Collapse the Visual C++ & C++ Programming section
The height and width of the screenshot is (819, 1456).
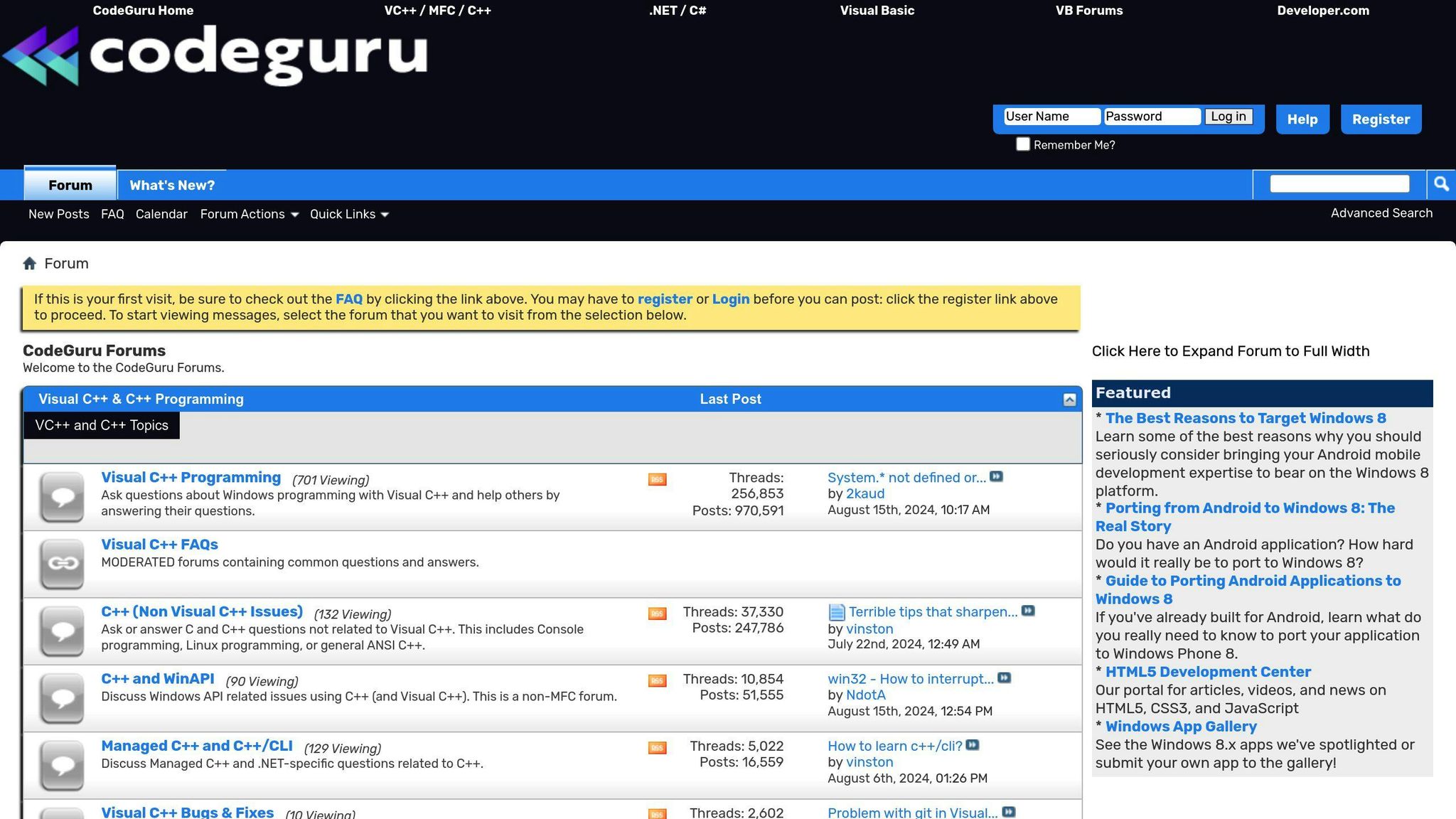(x=1070, y=399)
